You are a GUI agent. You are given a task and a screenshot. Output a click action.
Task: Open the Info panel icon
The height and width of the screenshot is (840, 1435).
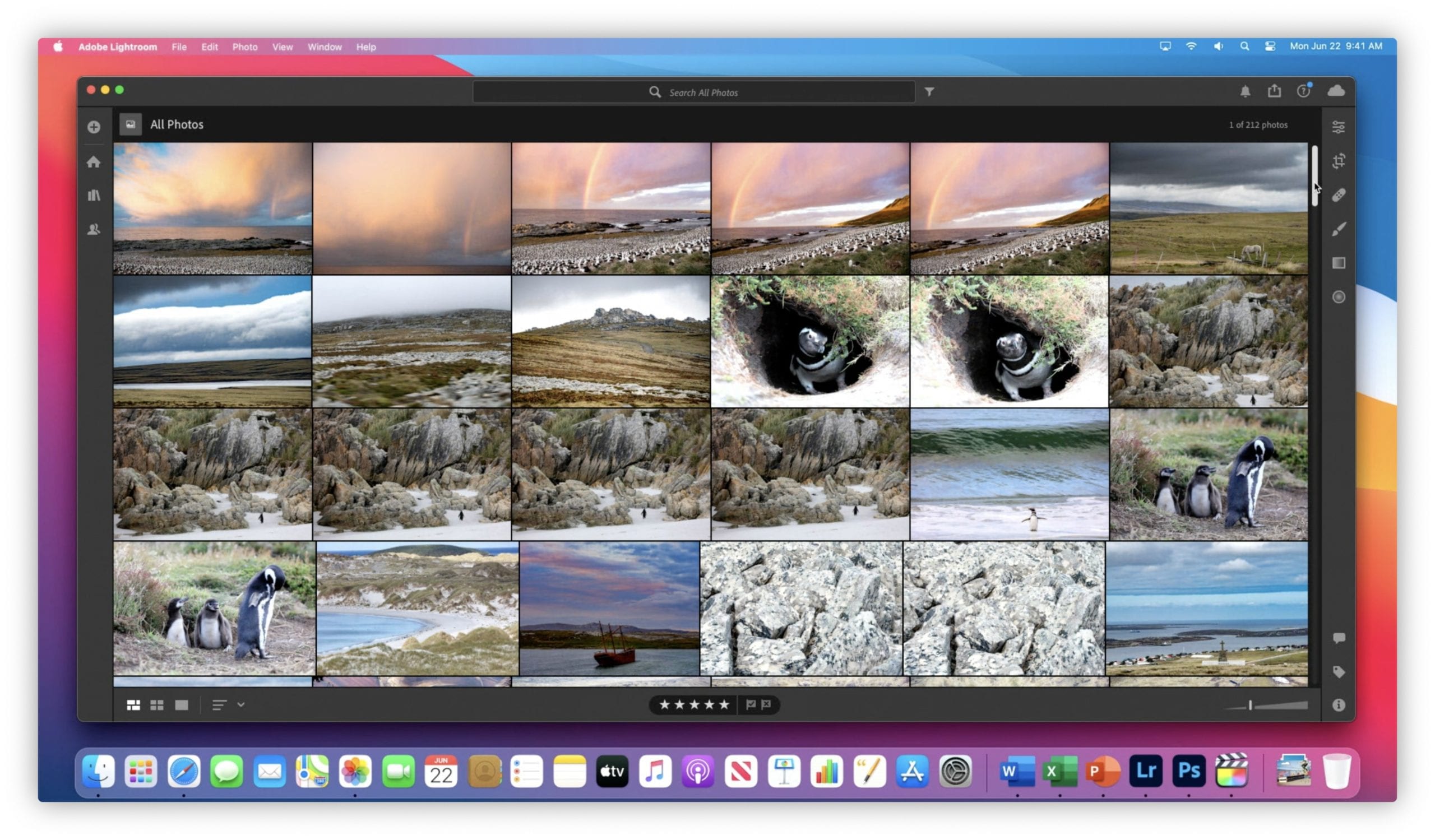[x=1338, y=705]
